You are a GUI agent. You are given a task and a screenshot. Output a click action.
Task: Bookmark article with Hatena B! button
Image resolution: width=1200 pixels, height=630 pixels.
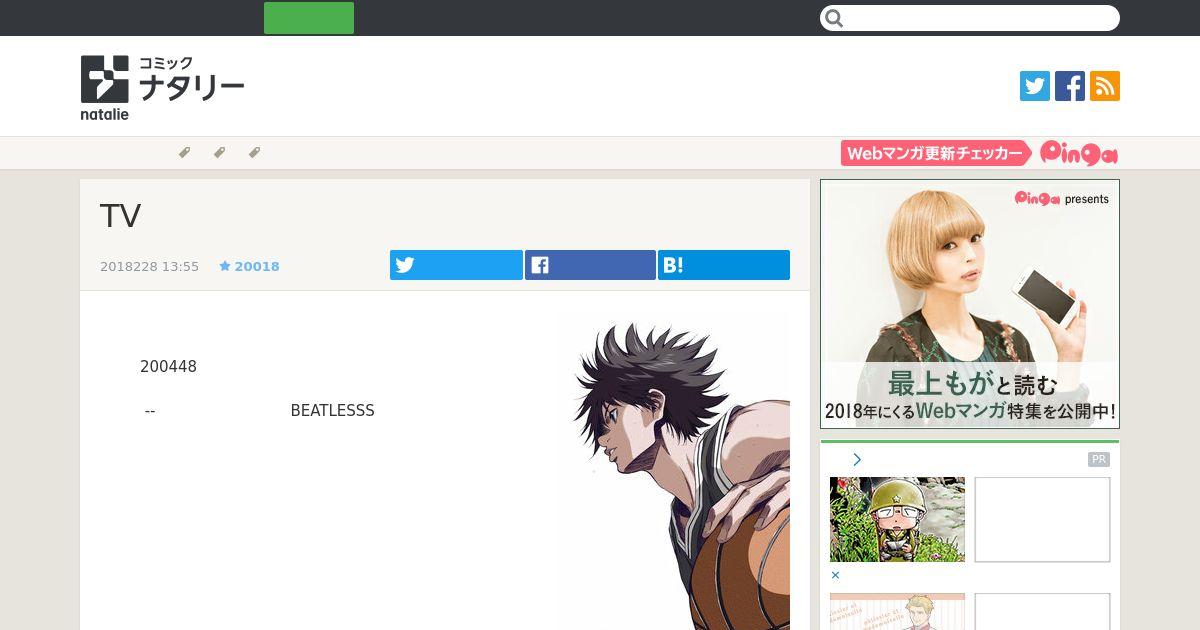click(x=724, y=265)
